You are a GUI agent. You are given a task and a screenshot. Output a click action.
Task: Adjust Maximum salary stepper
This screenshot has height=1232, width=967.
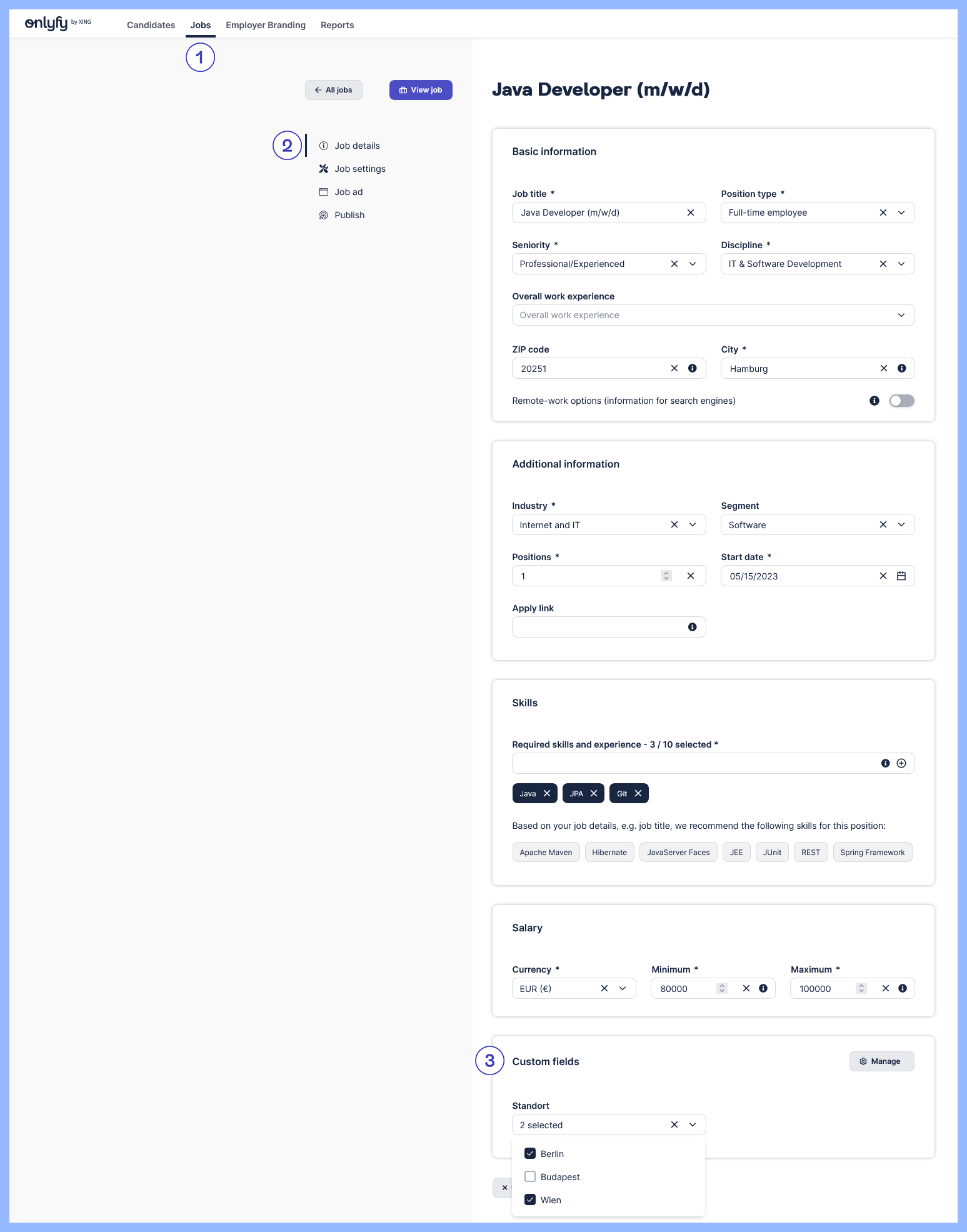861,988
